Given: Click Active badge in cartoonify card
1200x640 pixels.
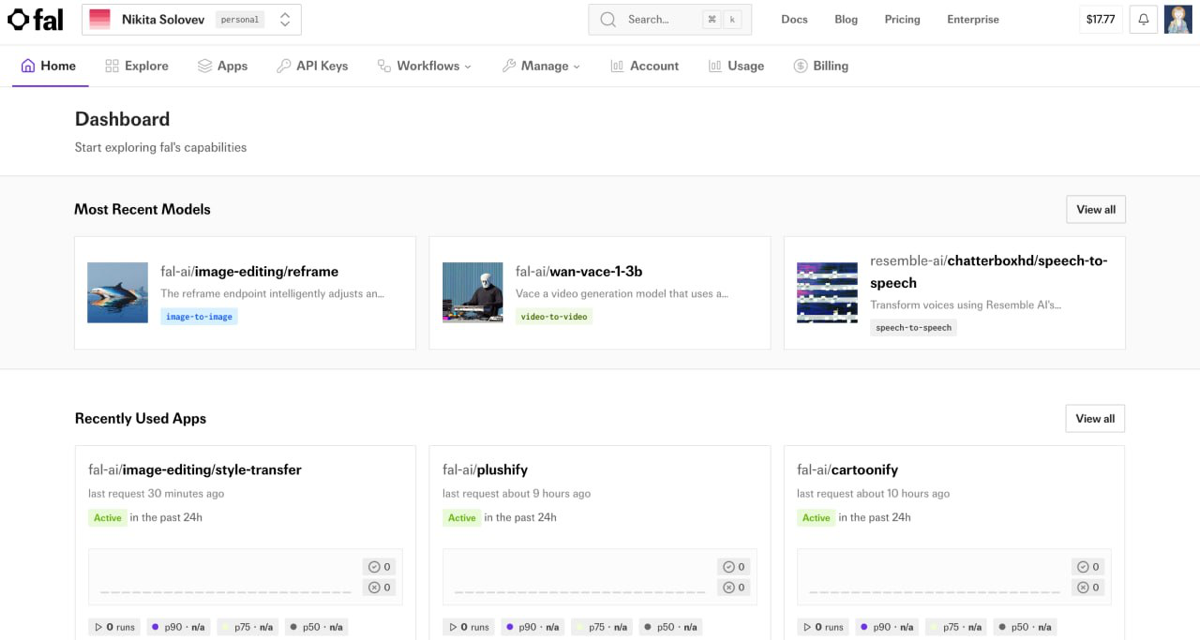Looking at the screenshot, I should (816, 518).
